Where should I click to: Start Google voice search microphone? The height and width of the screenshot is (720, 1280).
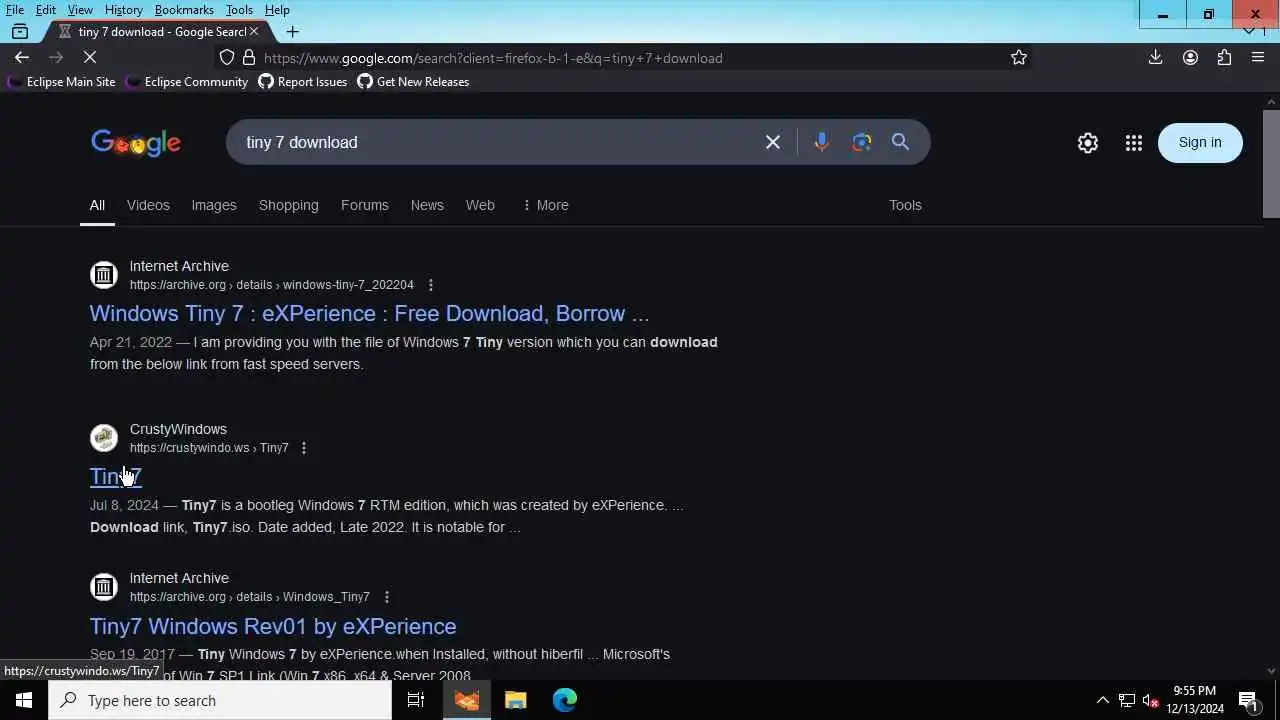821,142
